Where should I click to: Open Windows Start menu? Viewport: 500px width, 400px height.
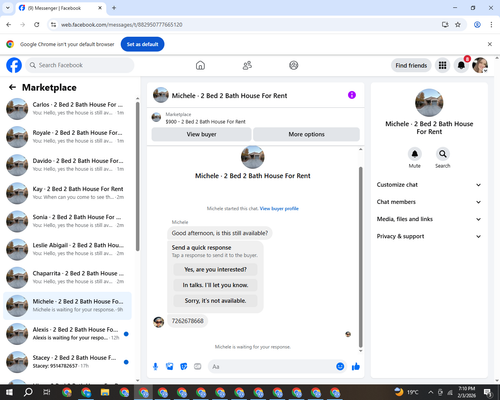[x=9, y=392]
